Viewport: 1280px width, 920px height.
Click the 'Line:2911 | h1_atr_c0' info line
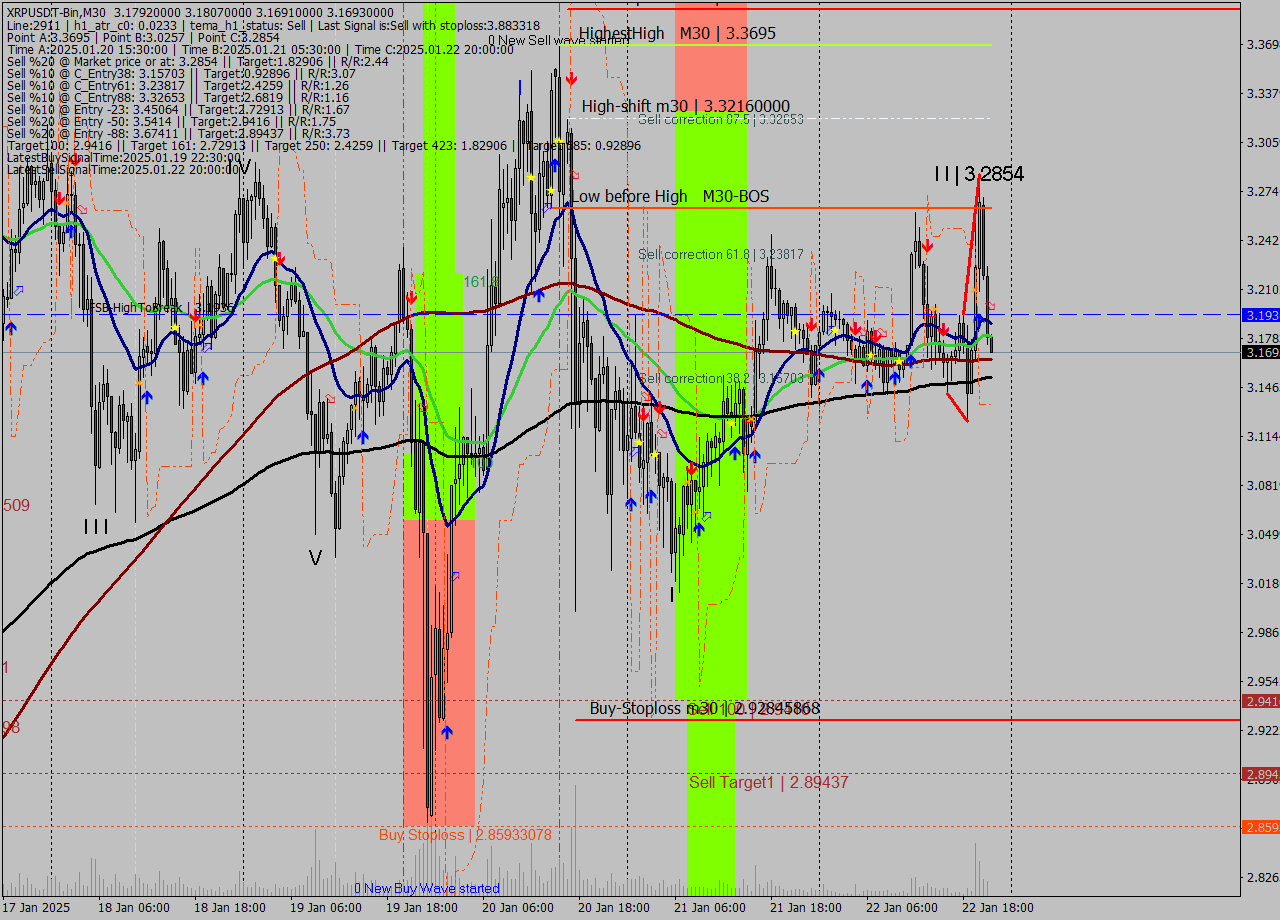point(273,25)
